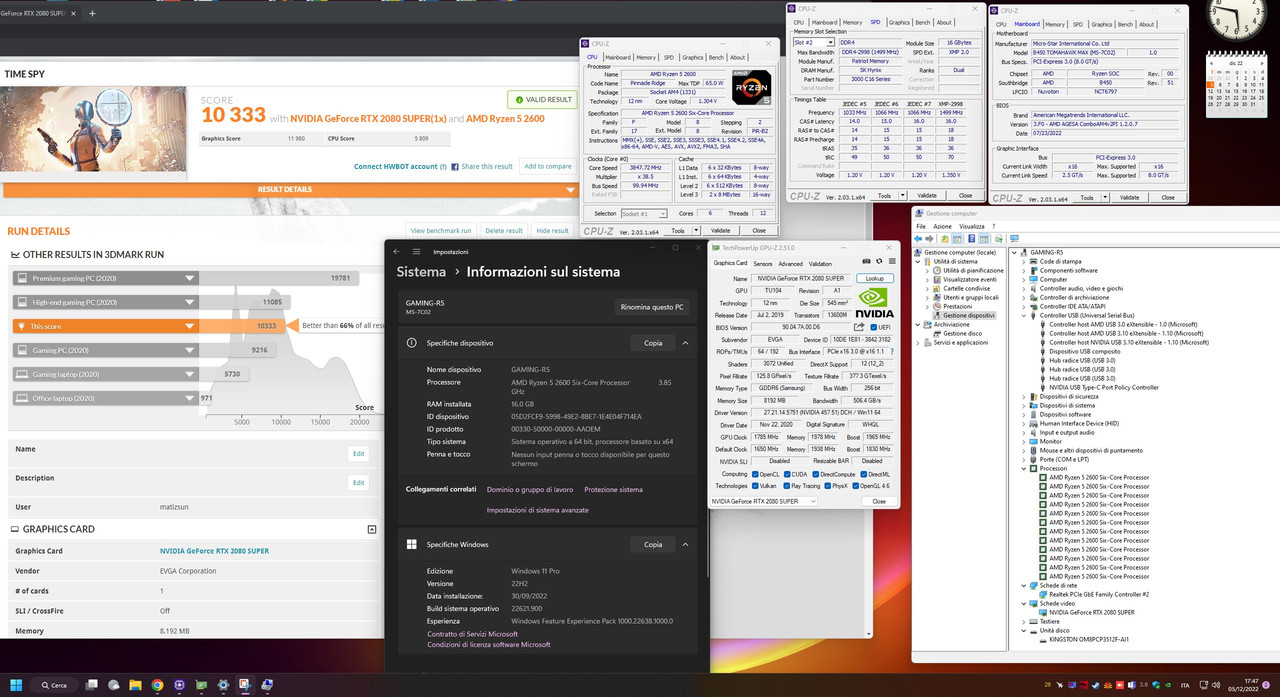Click the orange RESULT DETAILS bar
This screenshot has height=697, width=1280.
[x=285, y=189]
